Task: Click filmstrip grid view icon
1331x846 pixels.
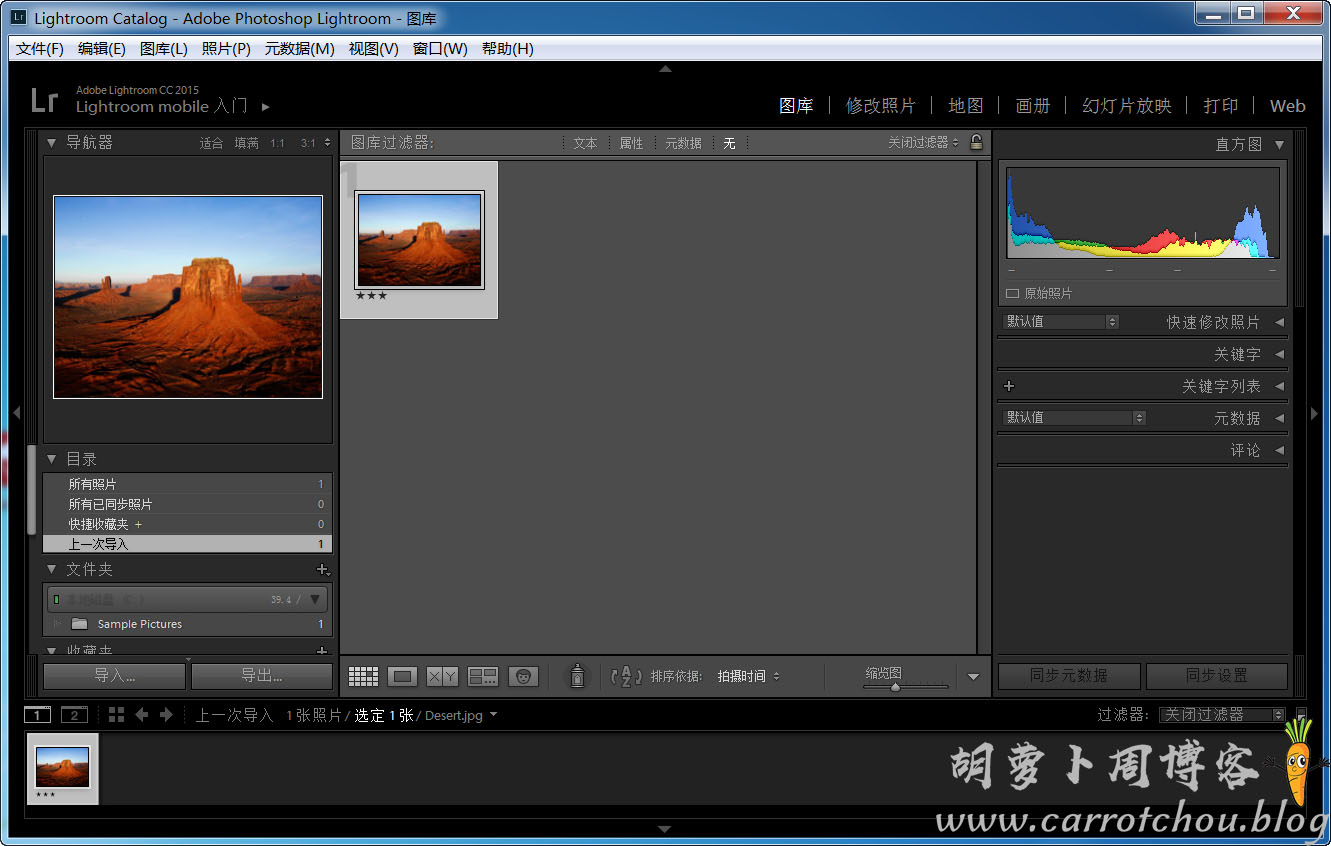Action: (x=116, y=714)
